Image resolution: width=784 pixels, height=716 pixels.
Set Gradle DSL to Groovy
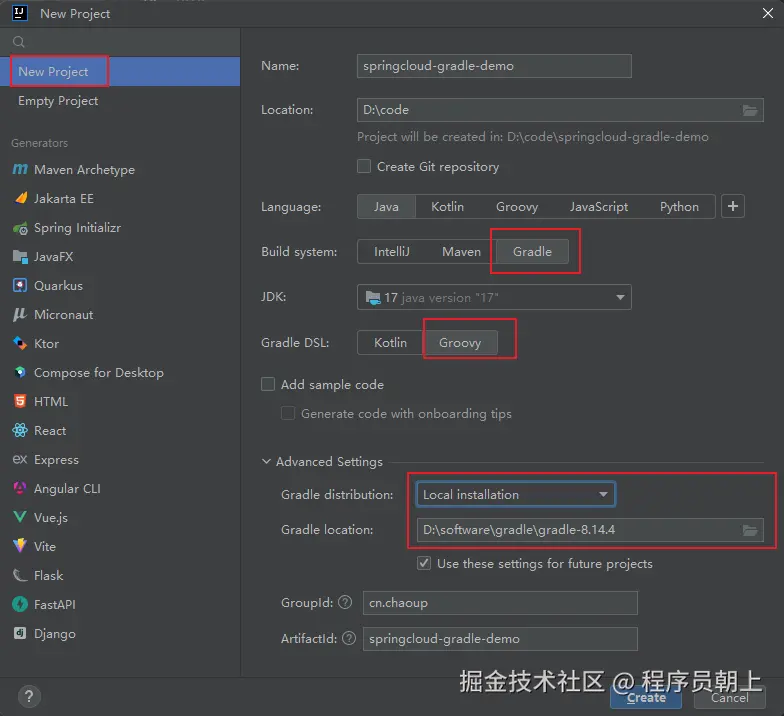(x=460, y=342)
